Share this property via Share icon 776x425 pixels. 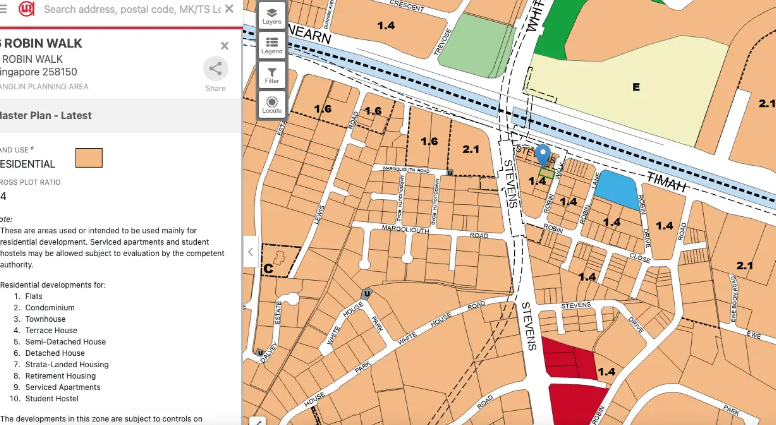tap(215, 69)
